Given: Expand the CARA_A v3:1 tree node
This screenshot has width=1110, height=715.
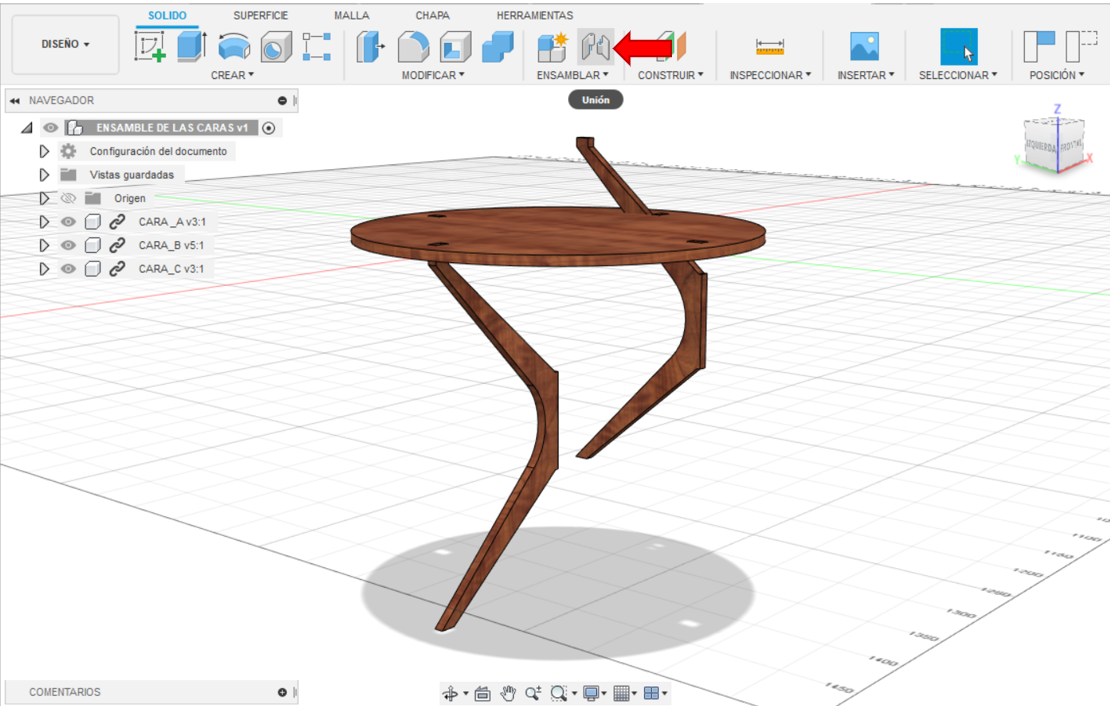Looking at the screenshot, I should click(x=44, y=222).
